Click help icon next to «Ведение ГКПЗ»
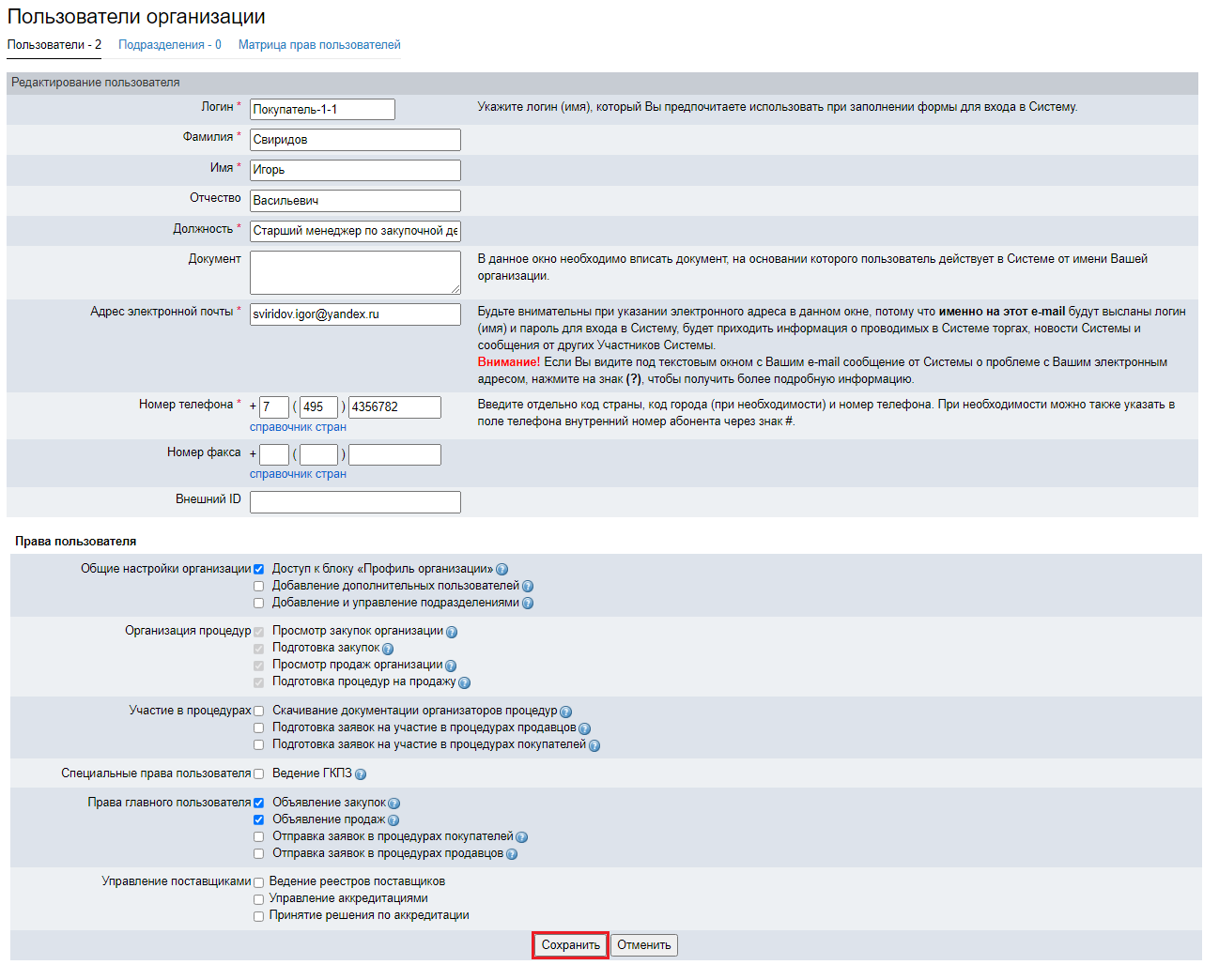 361,774
